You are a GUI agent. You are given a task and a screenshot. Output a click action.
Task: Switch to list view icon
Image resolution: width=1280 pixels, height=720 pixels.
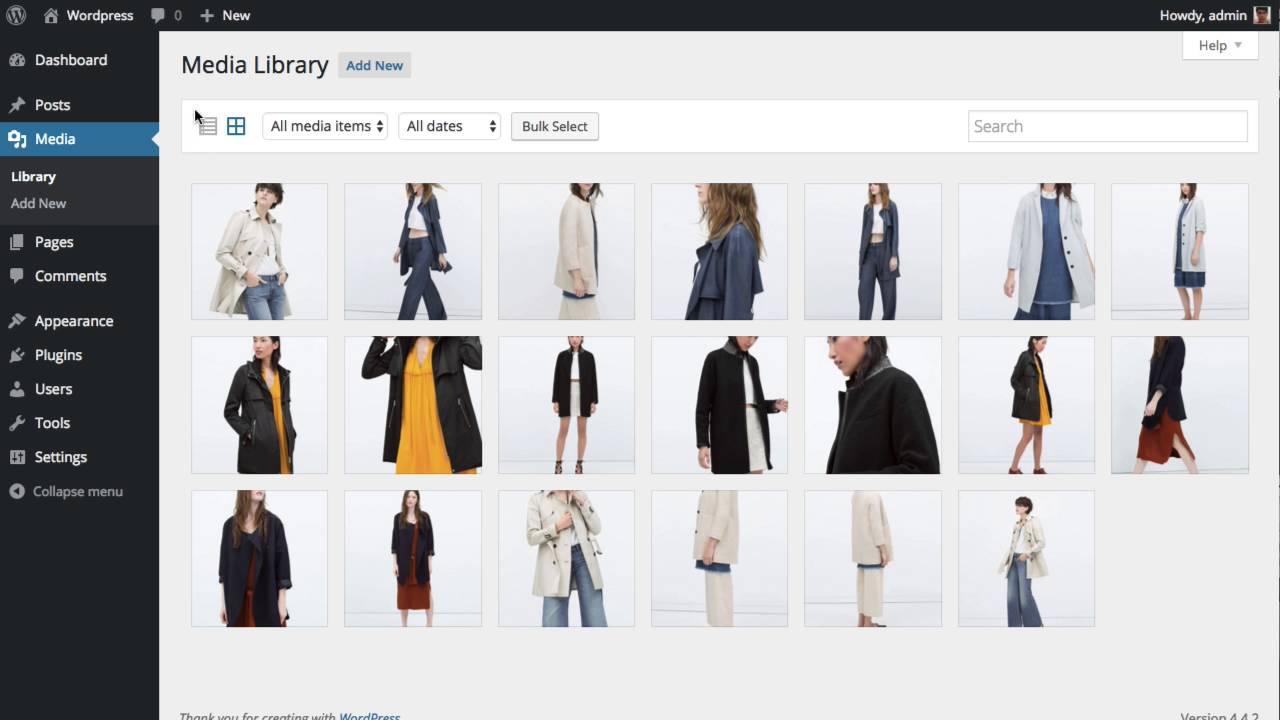[207, 126]
